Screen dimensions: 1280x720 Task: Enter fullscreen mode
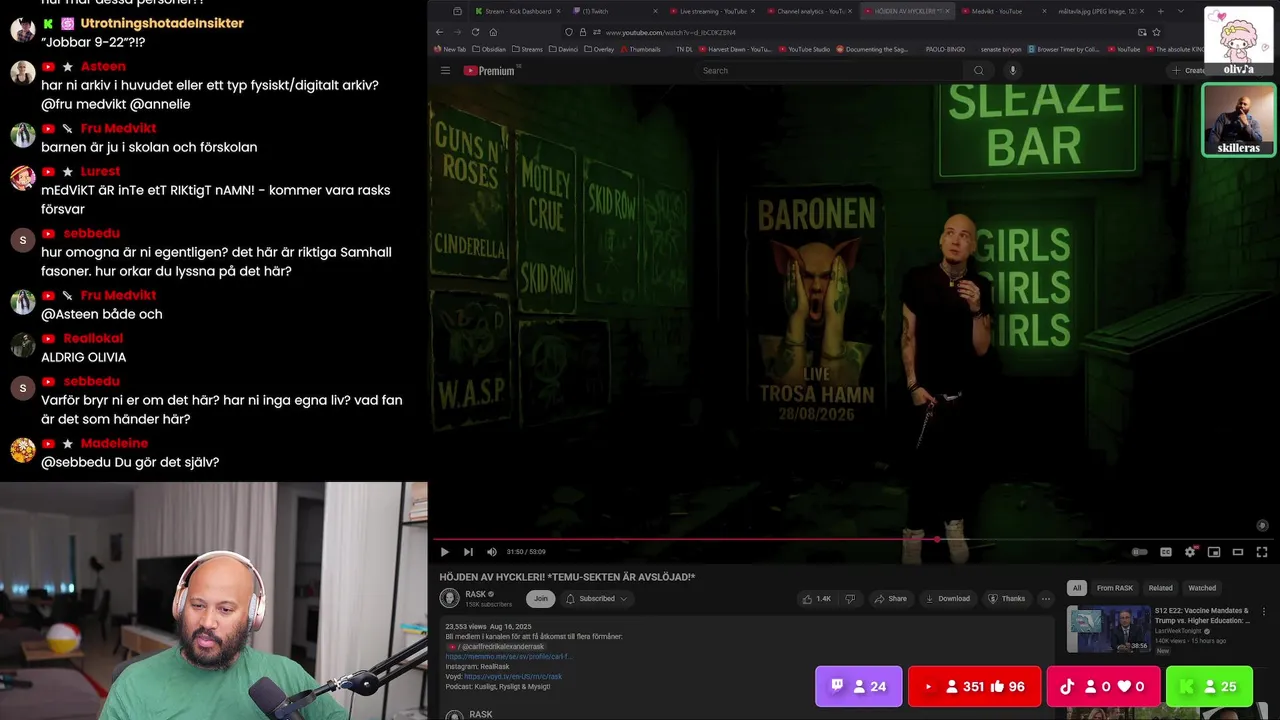pyautogui.click(x=1262, y=552)
